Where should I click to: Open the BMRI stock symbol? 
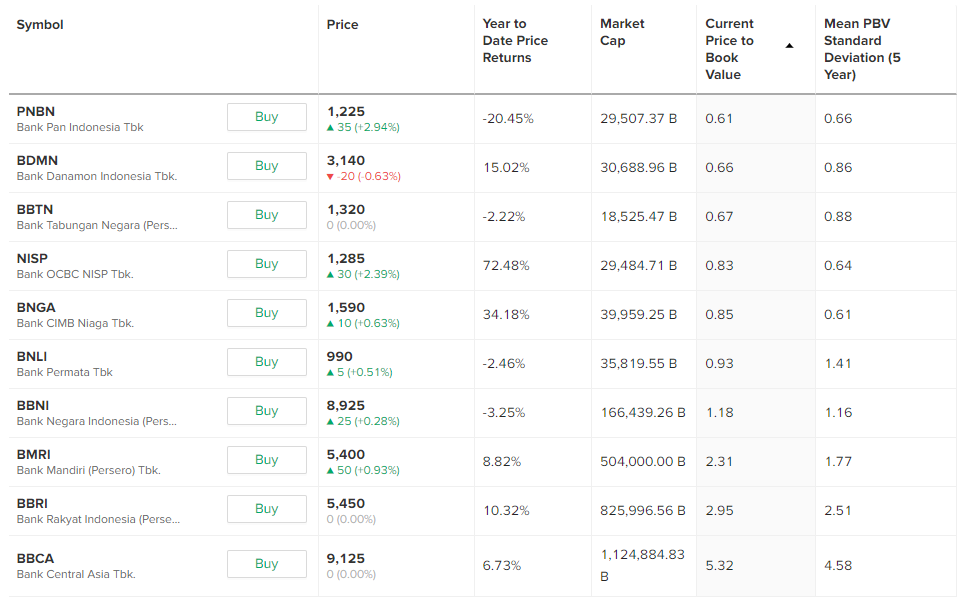click(33, 454)
